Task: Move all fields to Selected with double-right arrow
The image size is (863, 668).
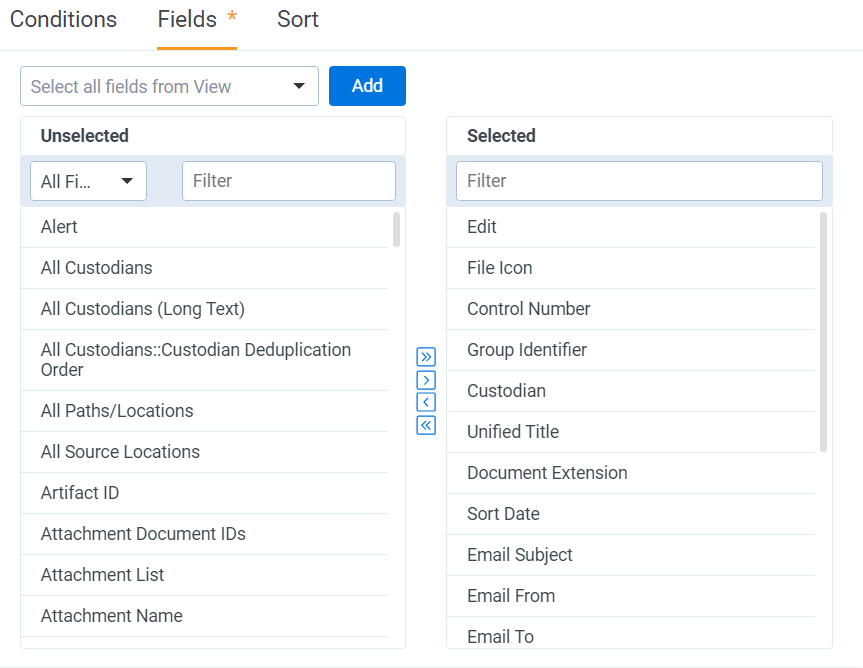Action: pyautogui.click(x=426, y=357)
